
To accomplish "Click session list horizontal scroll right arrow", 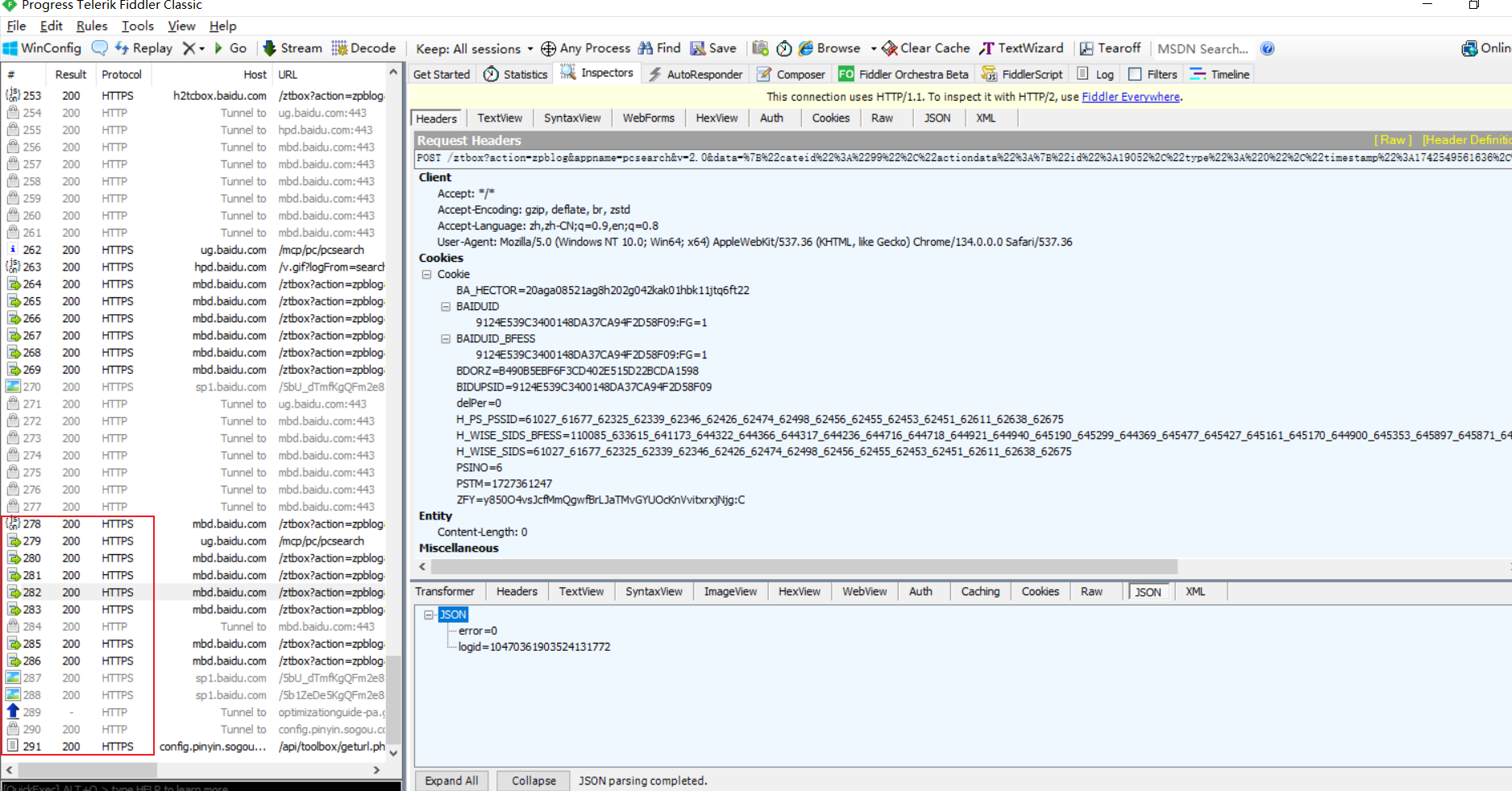I will click(376, 770).
